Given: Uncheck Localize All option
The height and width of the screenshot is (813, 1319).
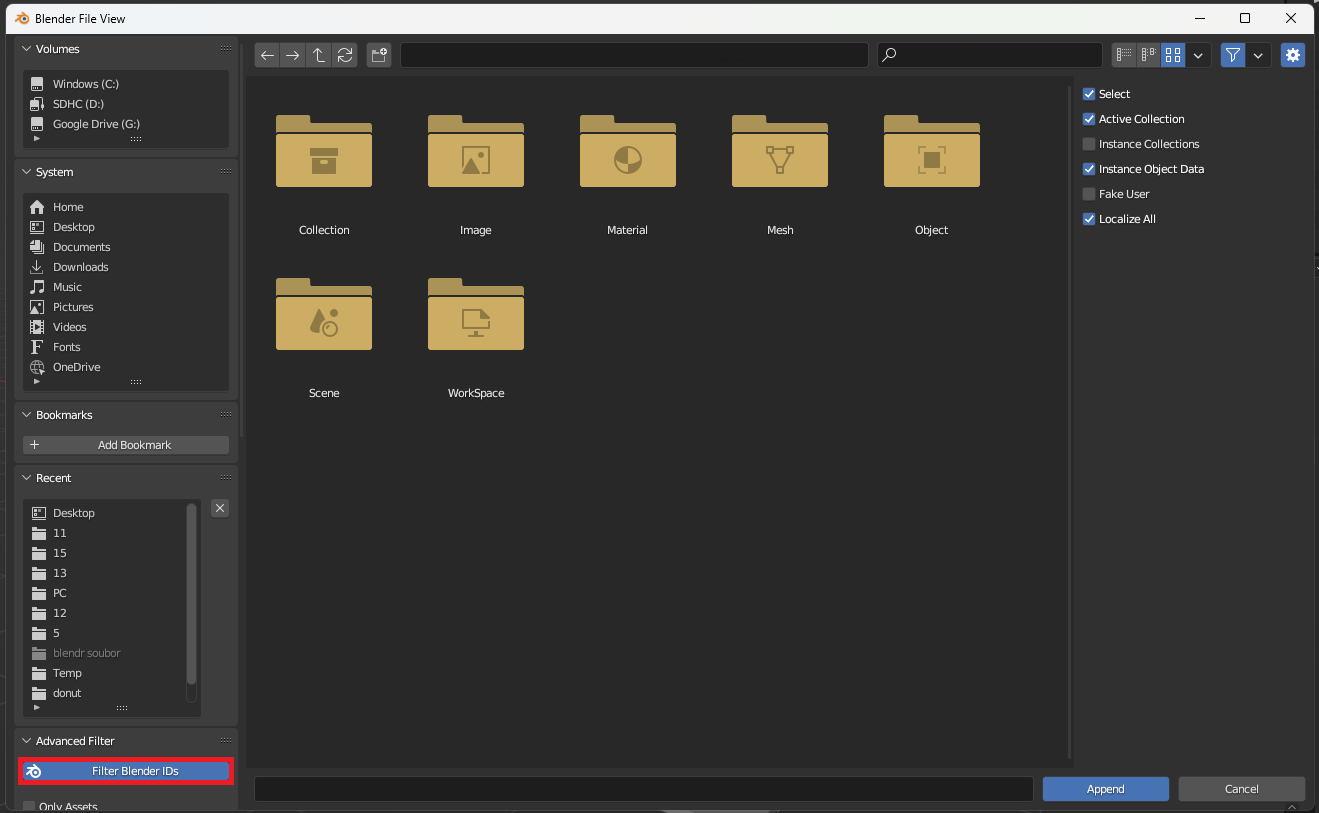Looking at the screenshot, I should pos(1089,219).
